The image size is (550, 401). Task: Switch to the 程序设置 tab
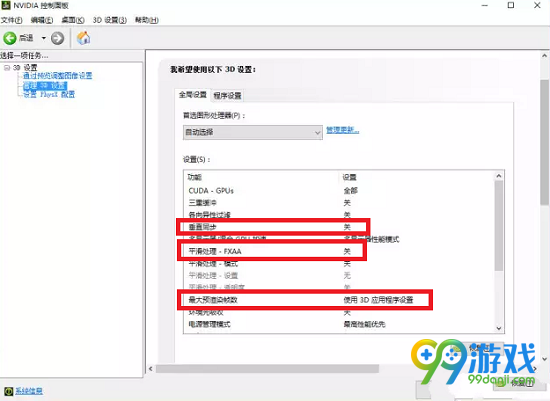(227, 95)
